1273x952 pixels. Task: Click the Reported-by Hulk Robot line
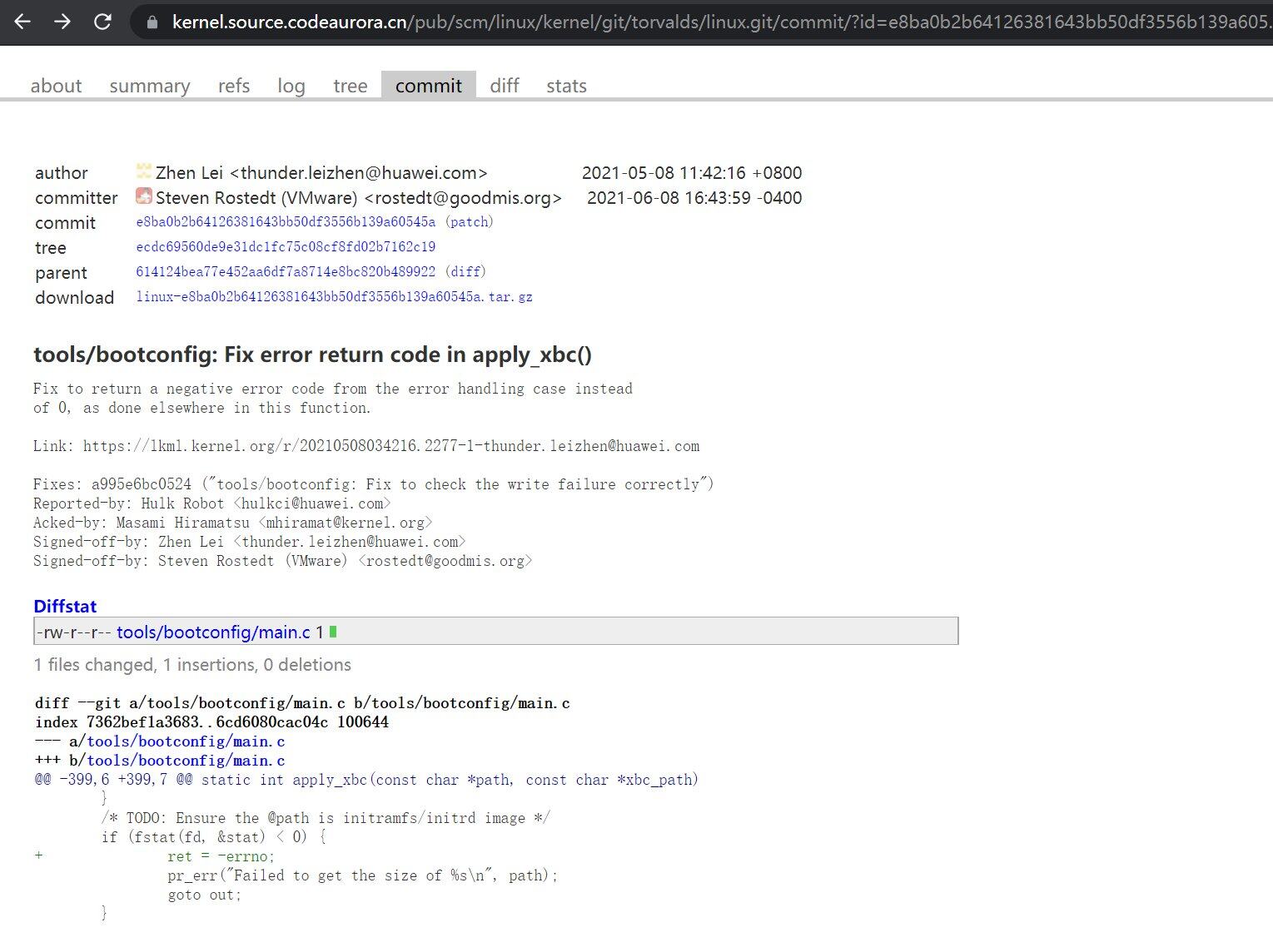click(212, 503)
